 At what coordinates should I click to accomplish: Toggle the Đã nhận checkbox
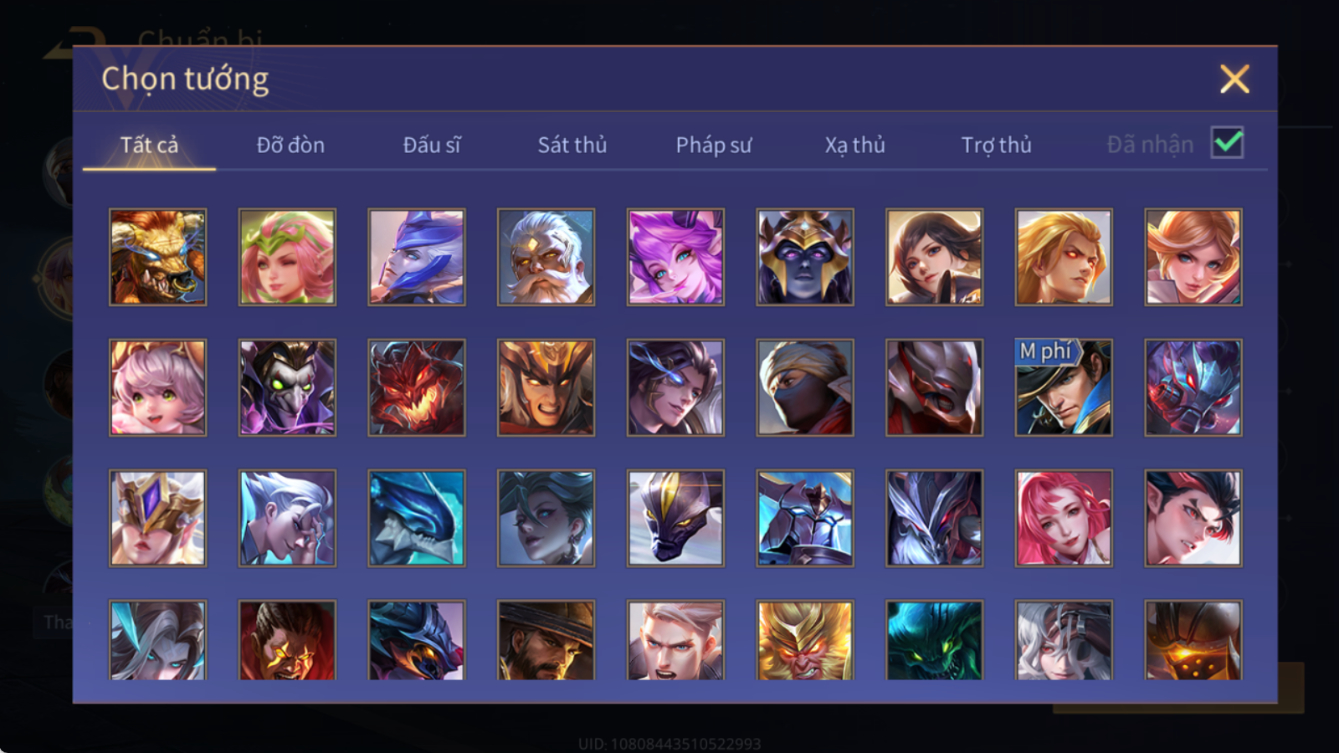[1227, 143]
